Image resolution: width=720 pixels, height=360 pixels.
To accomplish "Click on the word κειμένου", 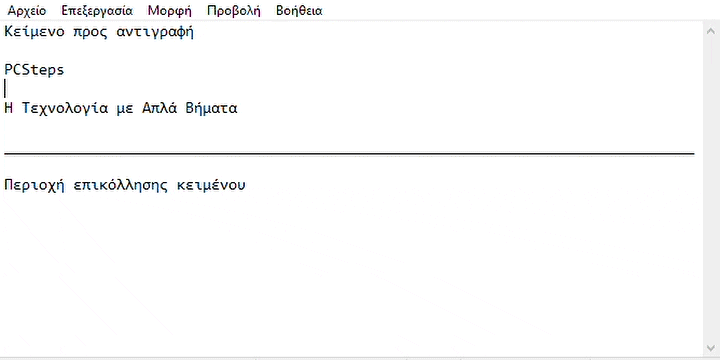I will [x=211, y=185].
